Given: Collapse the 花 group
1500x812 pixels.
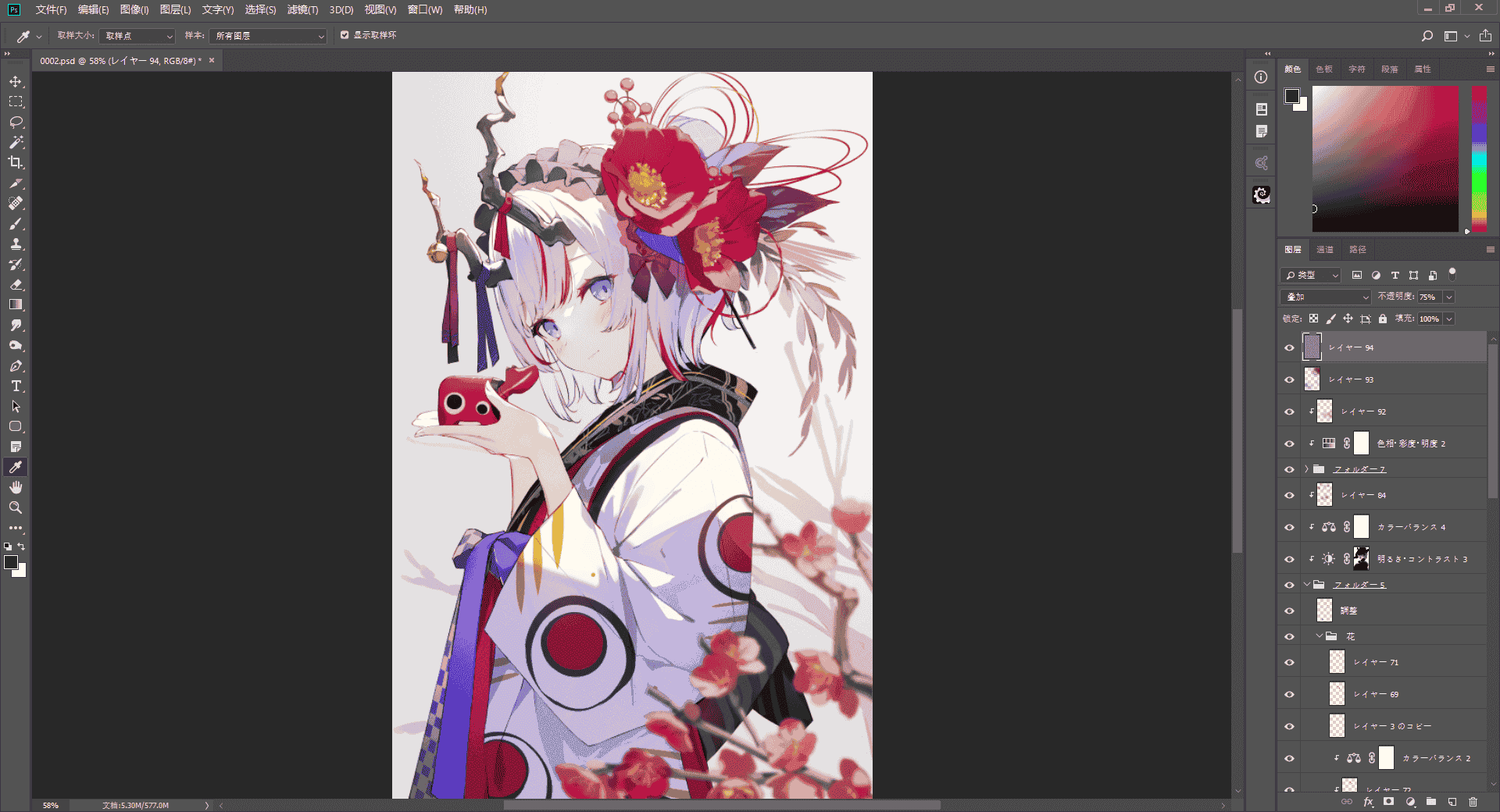Looking at the screenshot, I should (1320, 636).
